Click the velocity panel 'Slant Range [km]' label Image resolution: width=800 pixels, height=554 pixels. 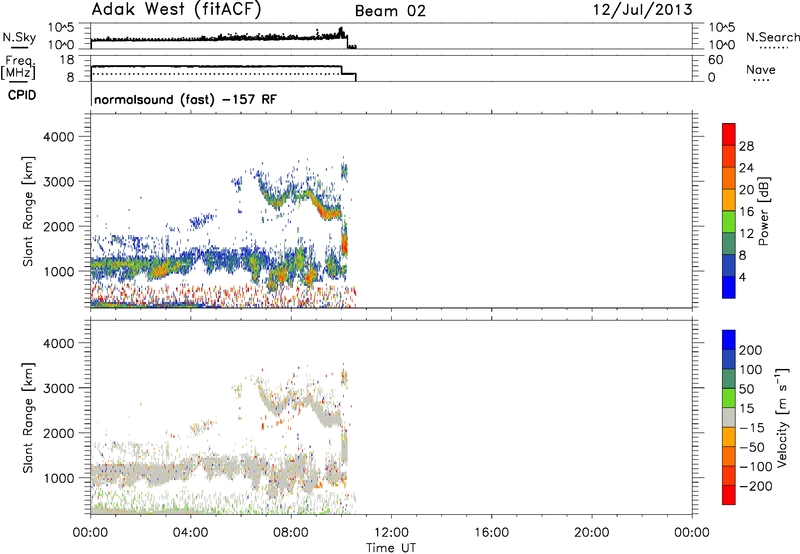28,418
